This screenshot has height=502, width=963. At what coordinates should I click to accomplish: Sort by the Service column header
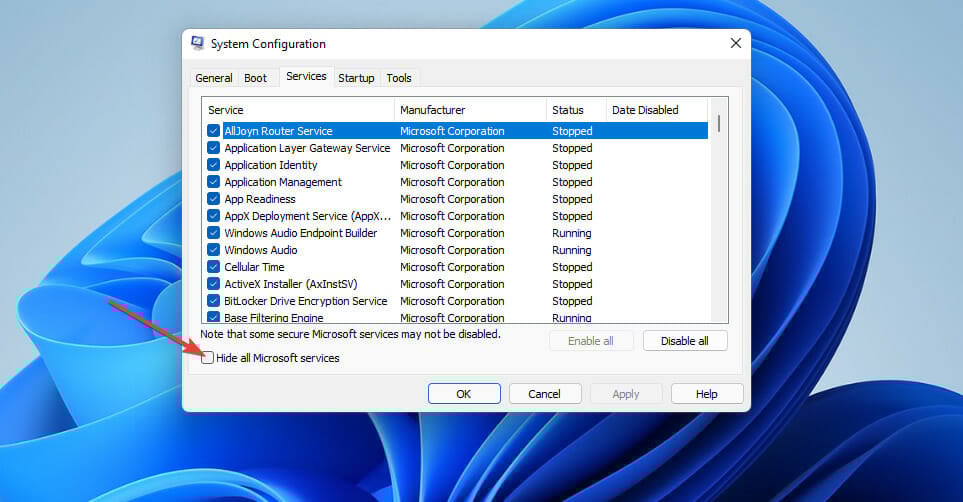point(298,110)
